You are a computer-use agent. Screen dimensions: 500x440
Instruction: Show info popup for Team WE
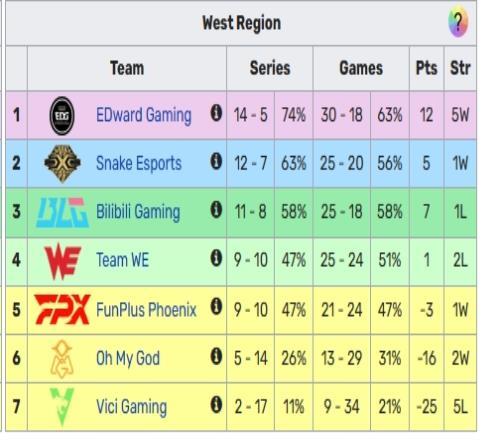pos(216,258)
